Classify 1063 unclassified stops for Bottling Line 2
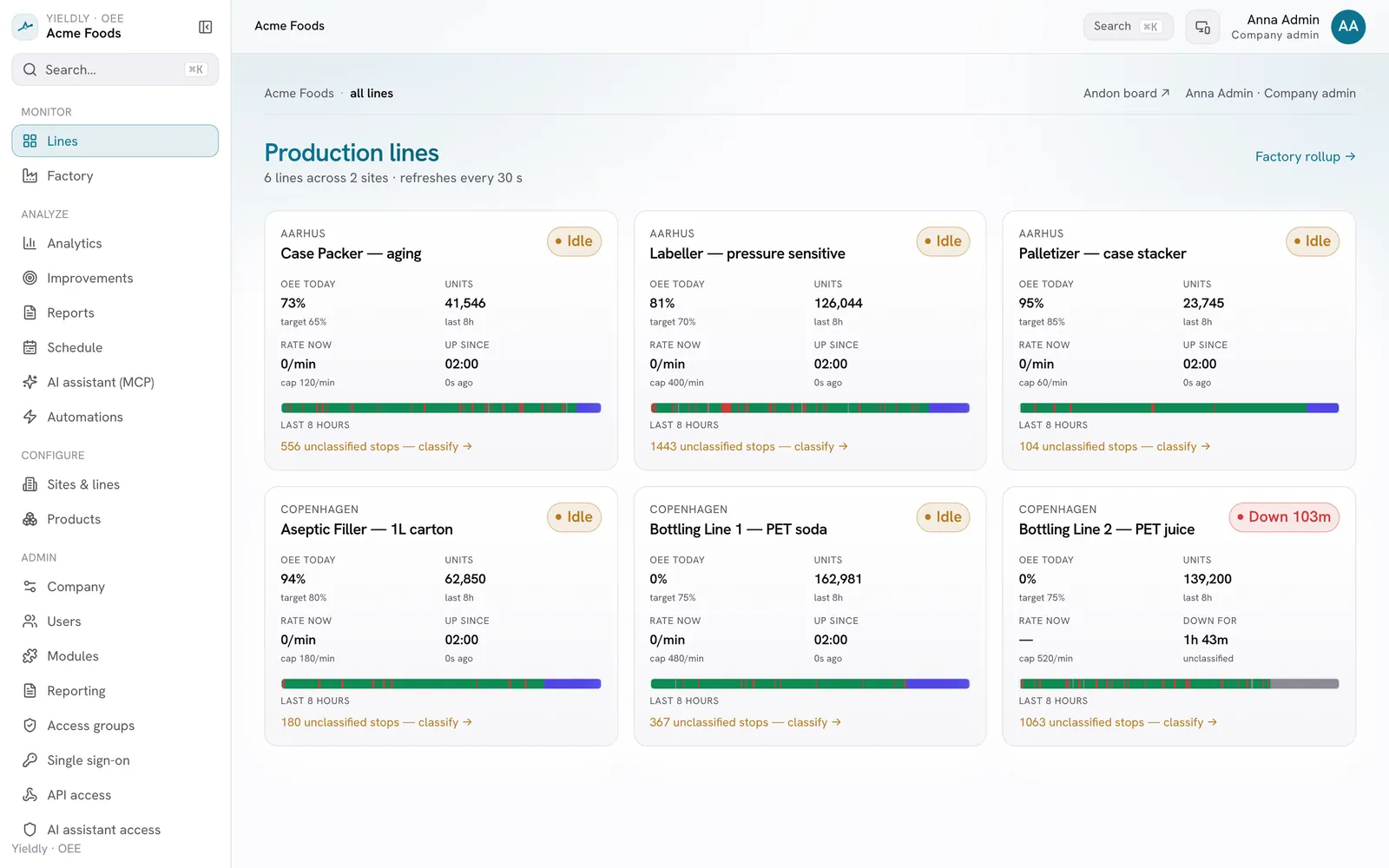The height and width of the screenshot is (868, 1389). pos(1118,722)
